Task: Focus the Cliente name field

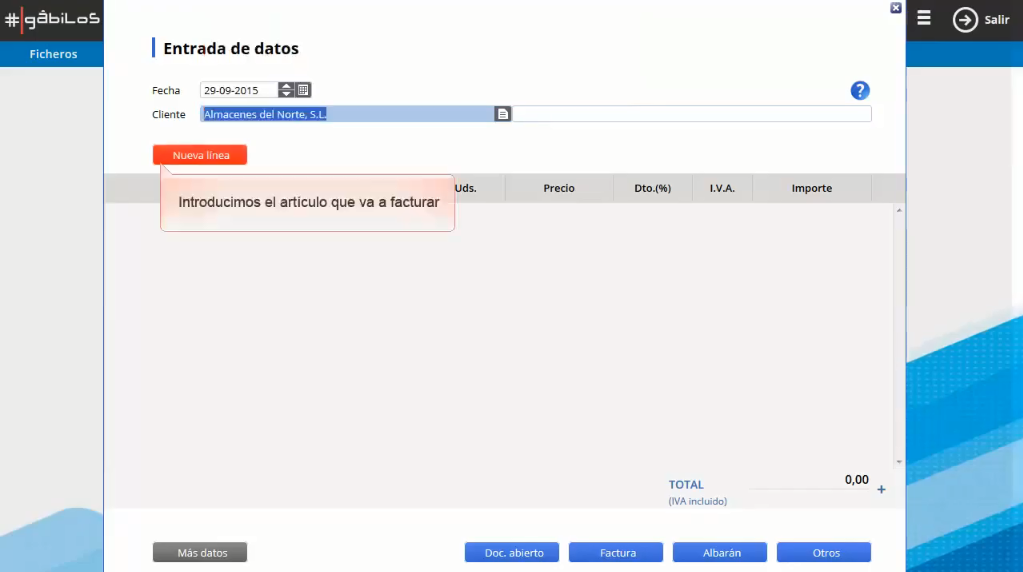Action: tap(347, 114)
